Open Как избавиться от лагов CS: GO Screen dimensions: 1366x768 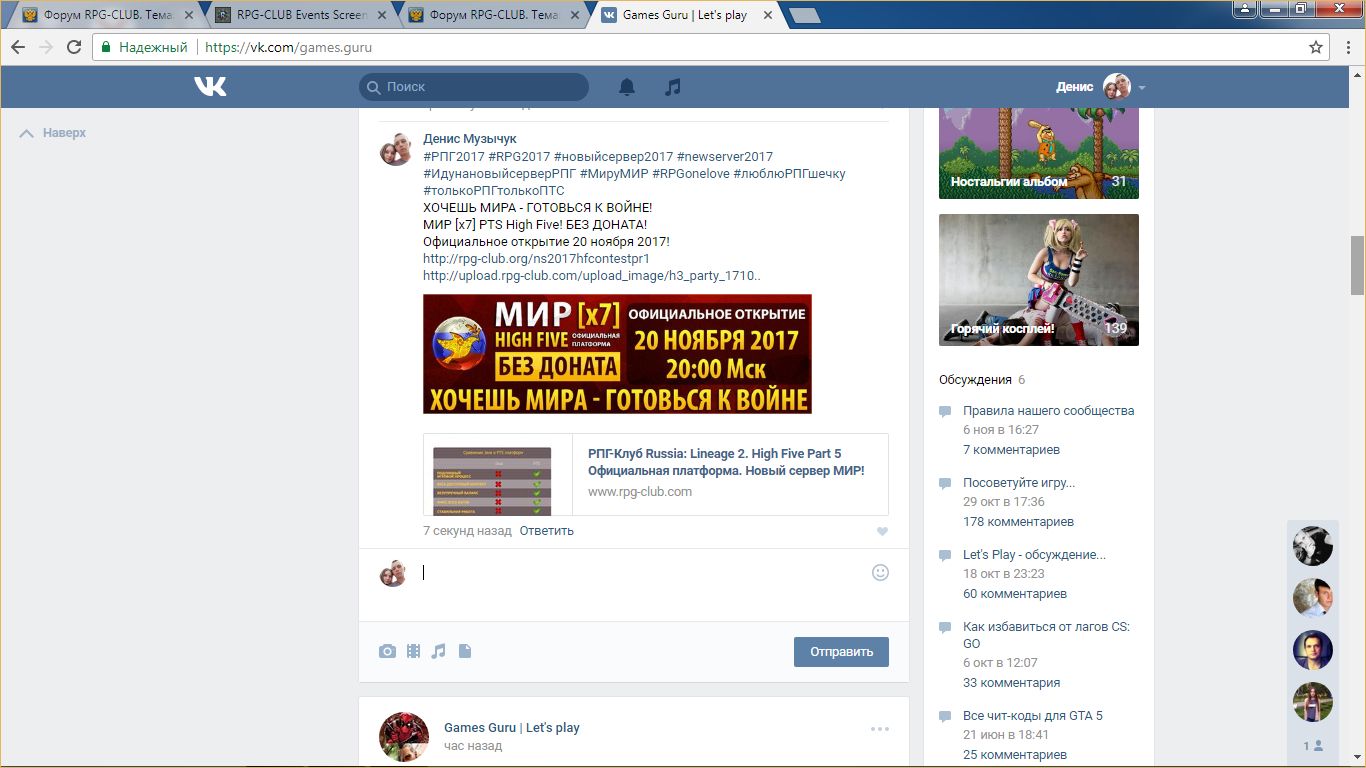[1046, 635]
